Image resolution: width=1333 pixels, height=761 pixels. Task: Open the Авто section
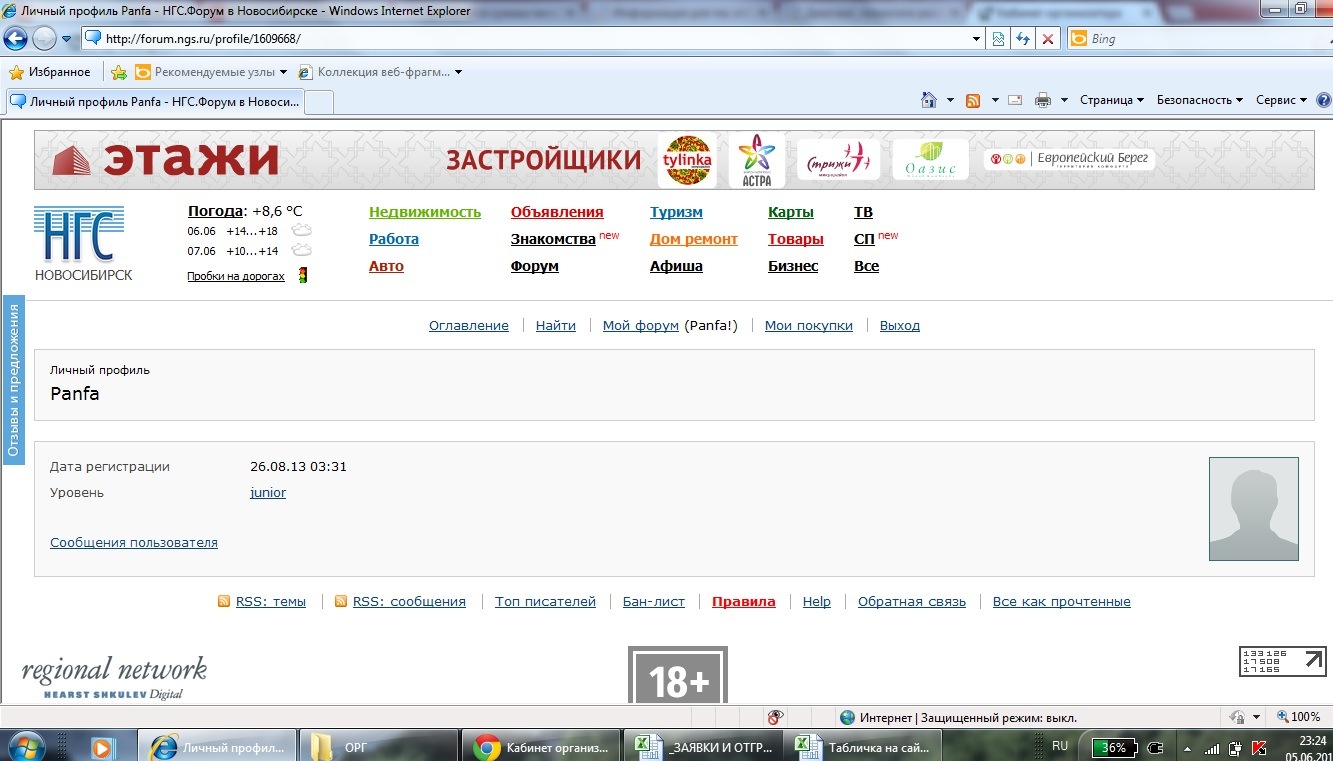click(386, 266)
